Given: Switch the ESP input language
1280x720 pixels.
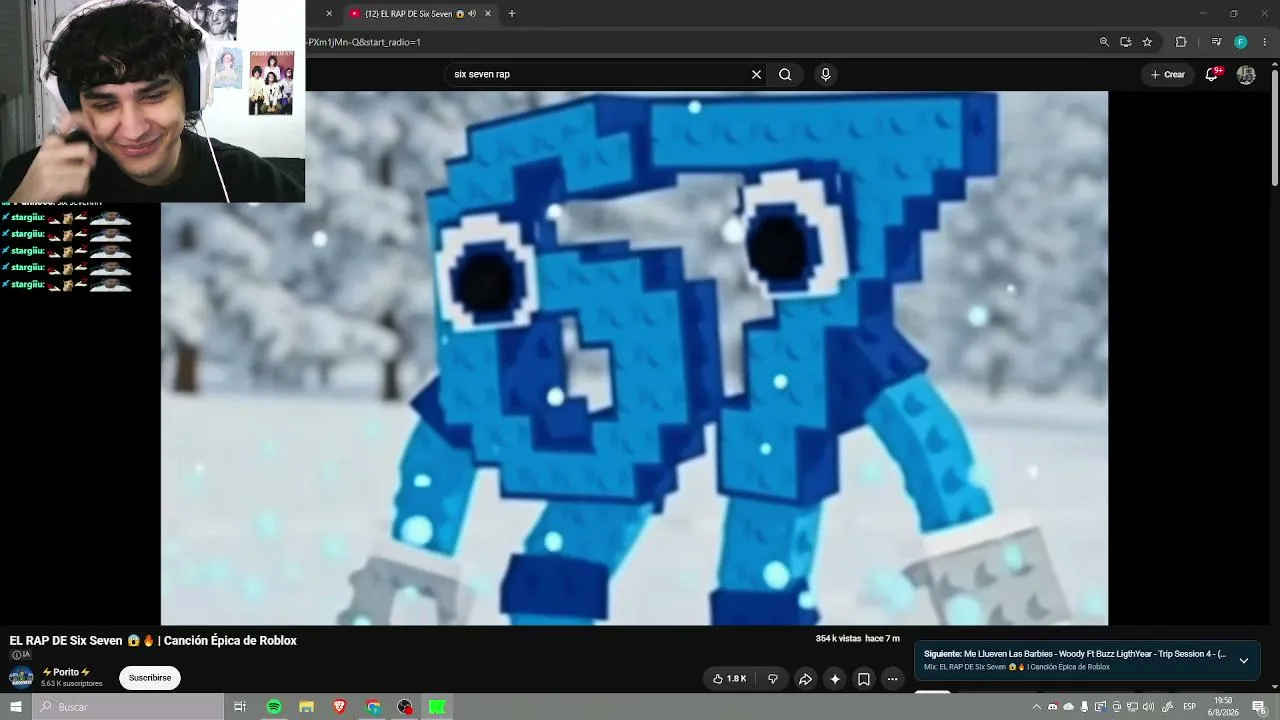Looking at the screenshot, I should pos(1190,707).
